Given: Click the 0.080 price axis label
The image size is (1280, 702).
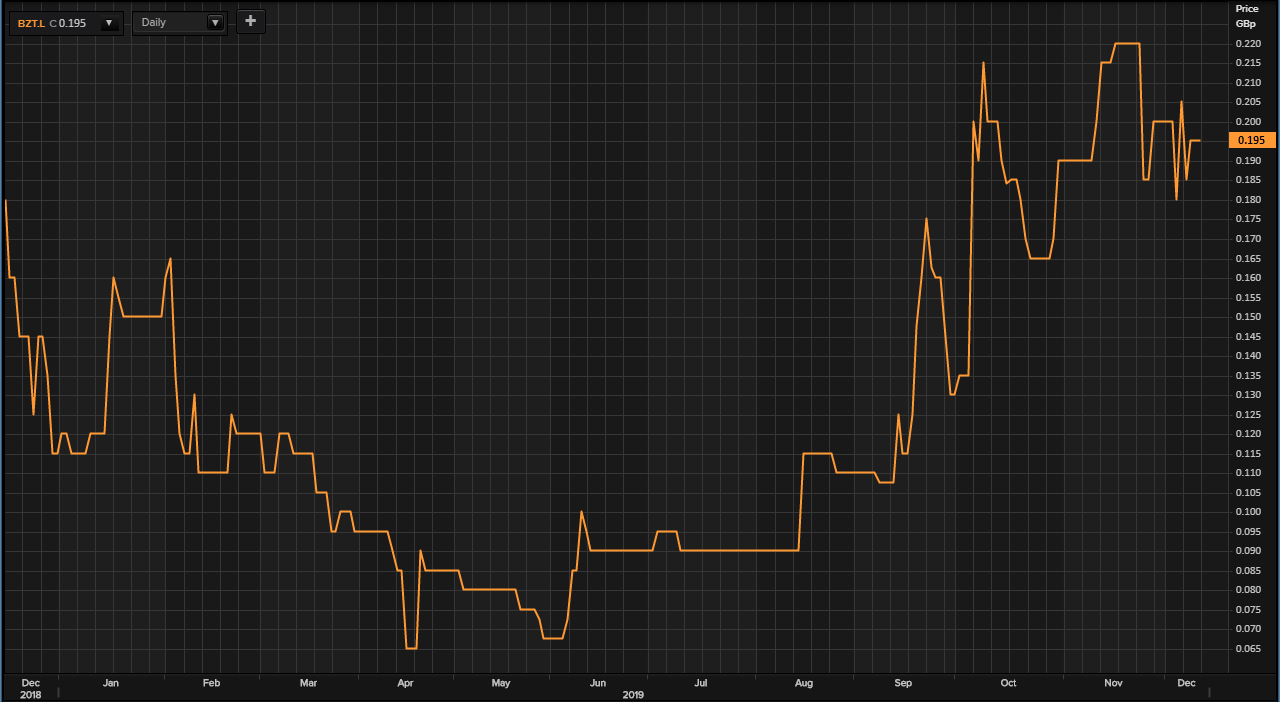Looking at the screenshot, I should [1248, 590].
